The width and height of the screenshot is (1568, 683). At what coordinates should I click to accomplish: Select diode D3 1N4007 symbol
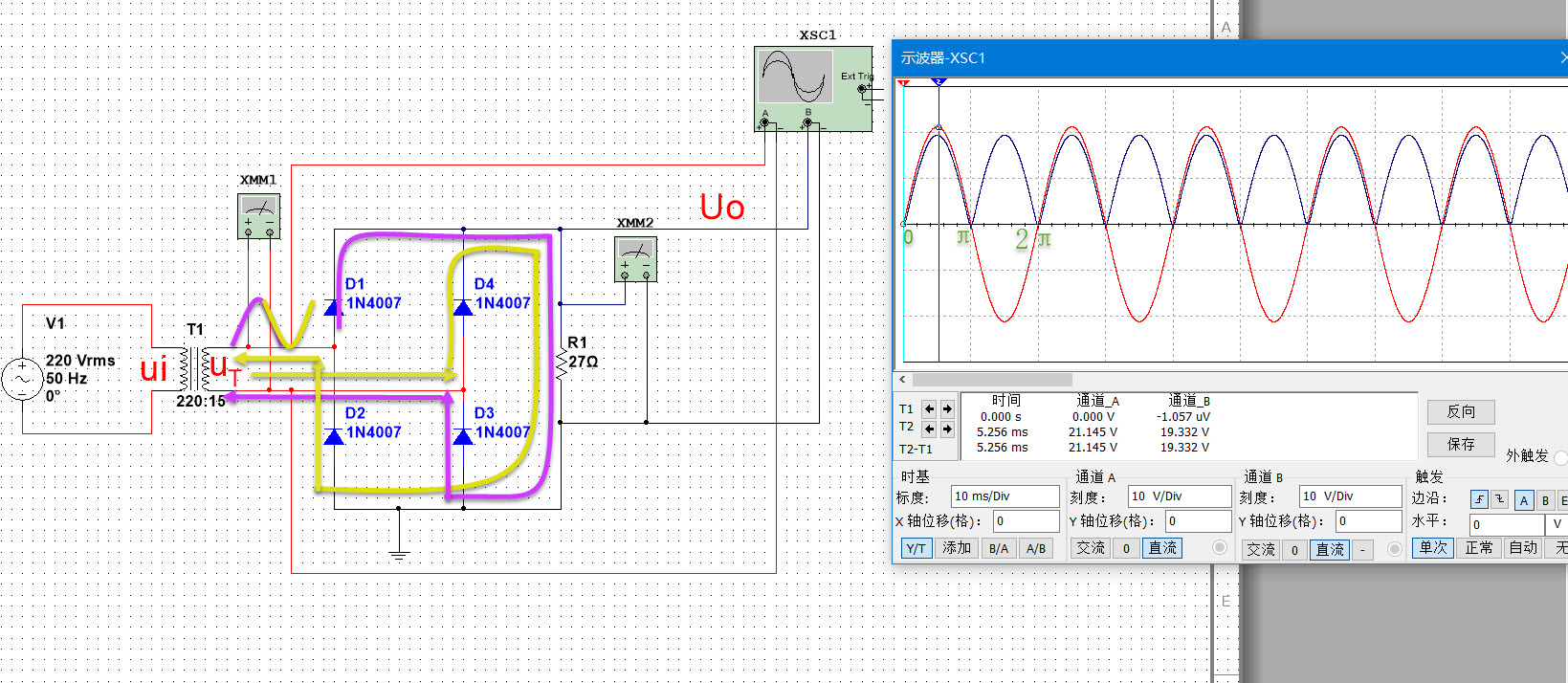463,436
